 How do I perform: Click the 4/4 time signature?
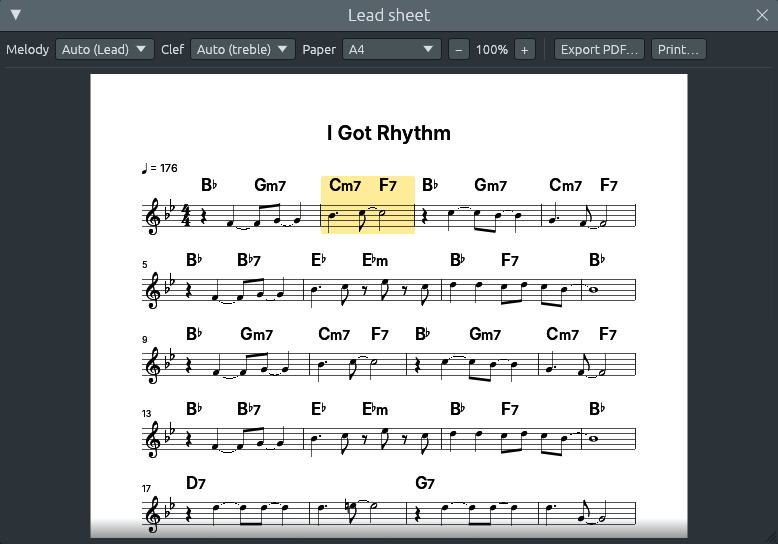tap(186, 215)
